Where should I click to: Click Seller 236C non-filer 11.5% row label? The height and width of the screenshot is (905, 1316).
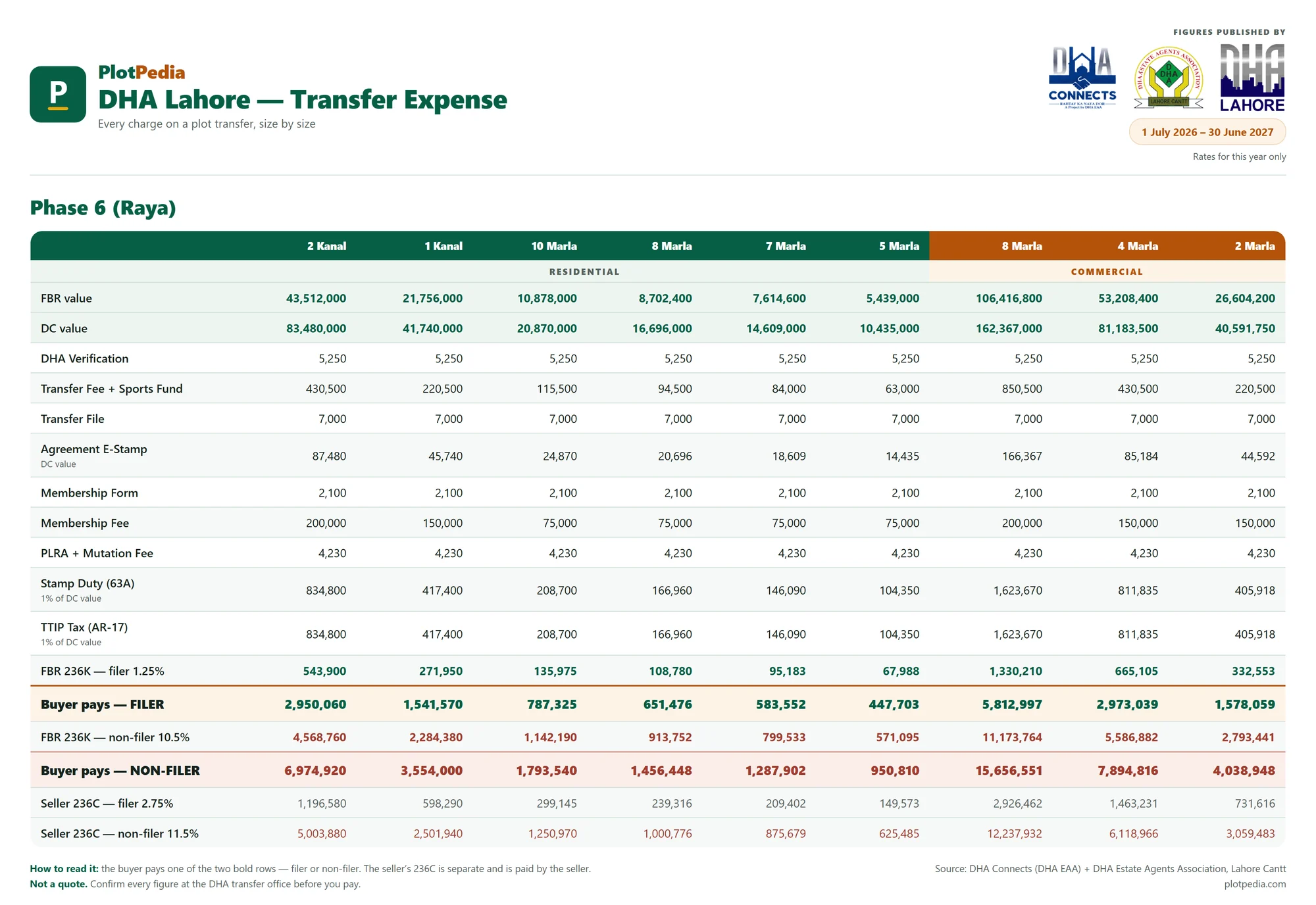(120, 834)
